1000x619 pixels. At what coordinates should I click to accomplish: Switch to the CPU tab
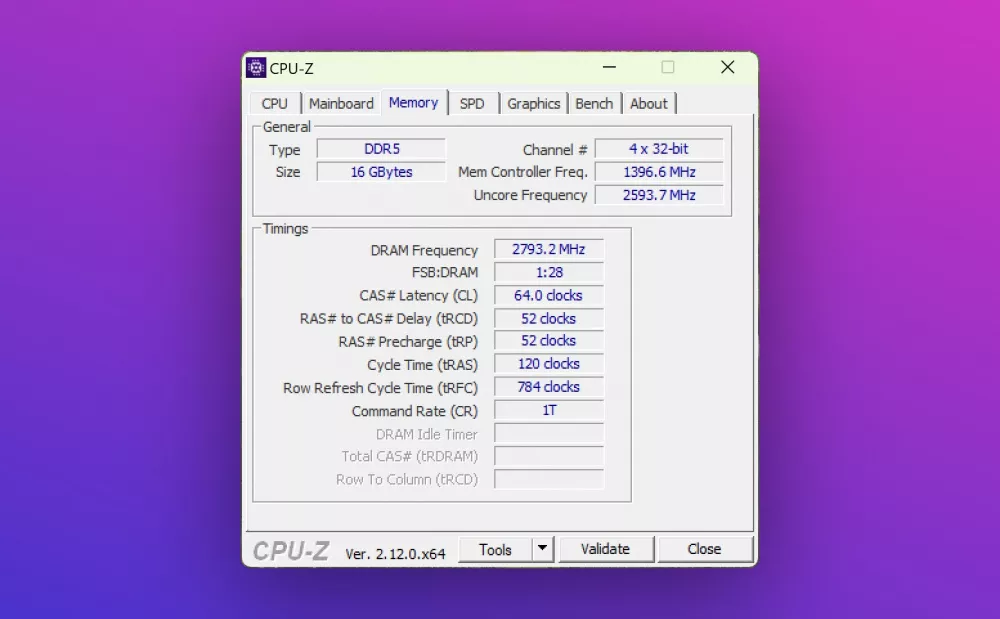(x=275, y=103)
